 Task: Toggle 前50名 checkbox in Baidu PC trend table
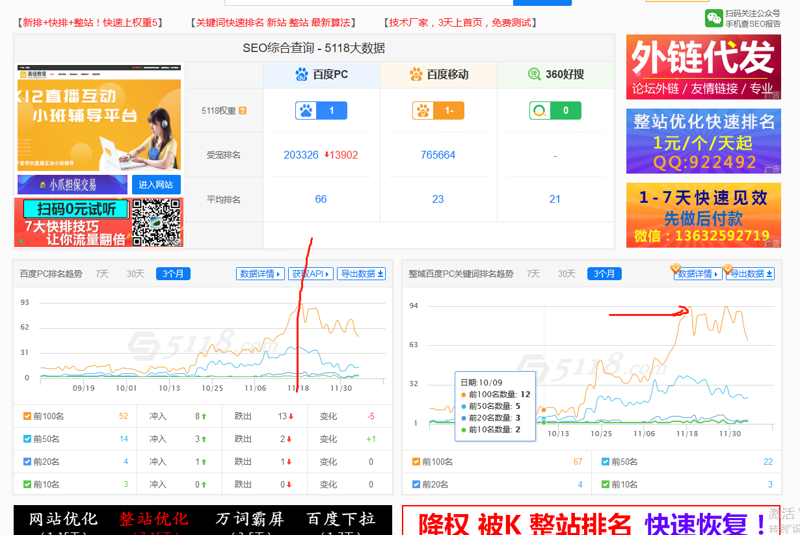[x=27, y=439]
